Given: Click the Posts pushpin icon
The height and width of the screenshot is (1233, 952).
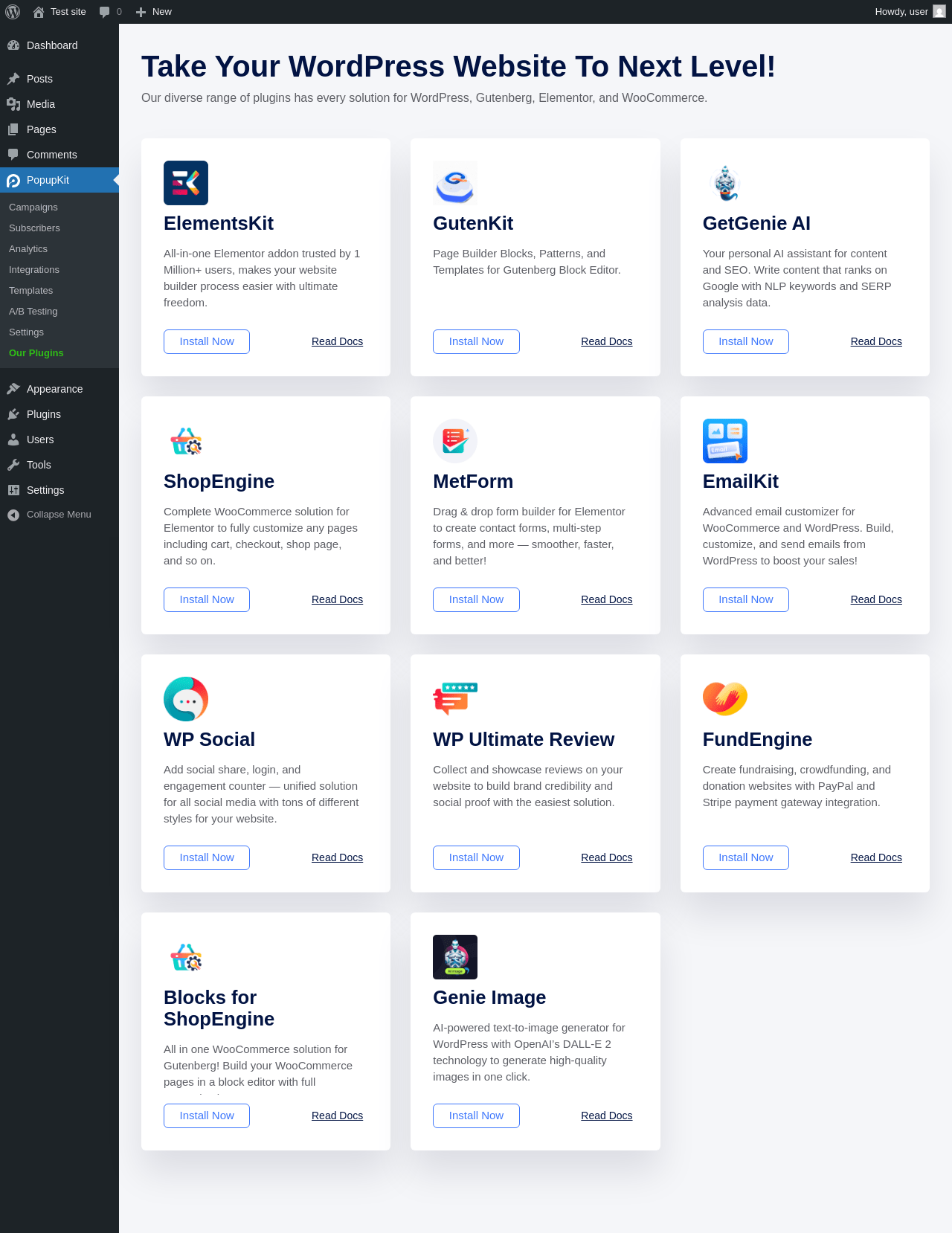Looking at the screenshot, I should click(x=13, y=79).
